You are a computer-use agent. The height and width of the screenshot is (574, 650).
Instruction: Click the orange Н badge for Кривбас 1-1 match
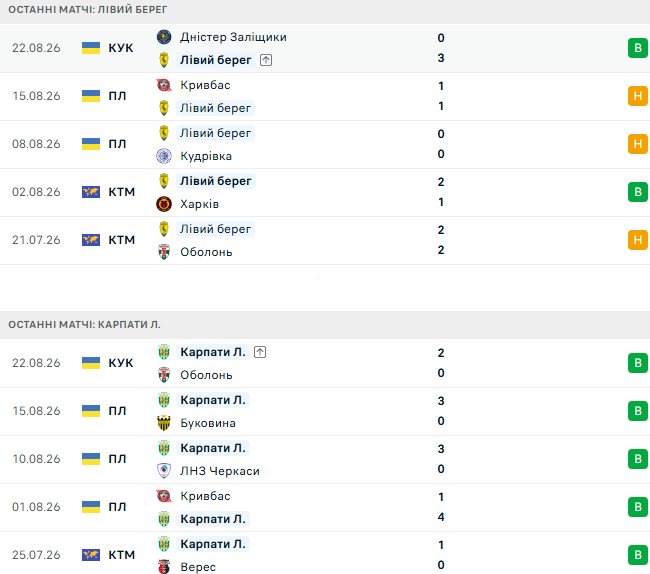[x=638, y=96]
